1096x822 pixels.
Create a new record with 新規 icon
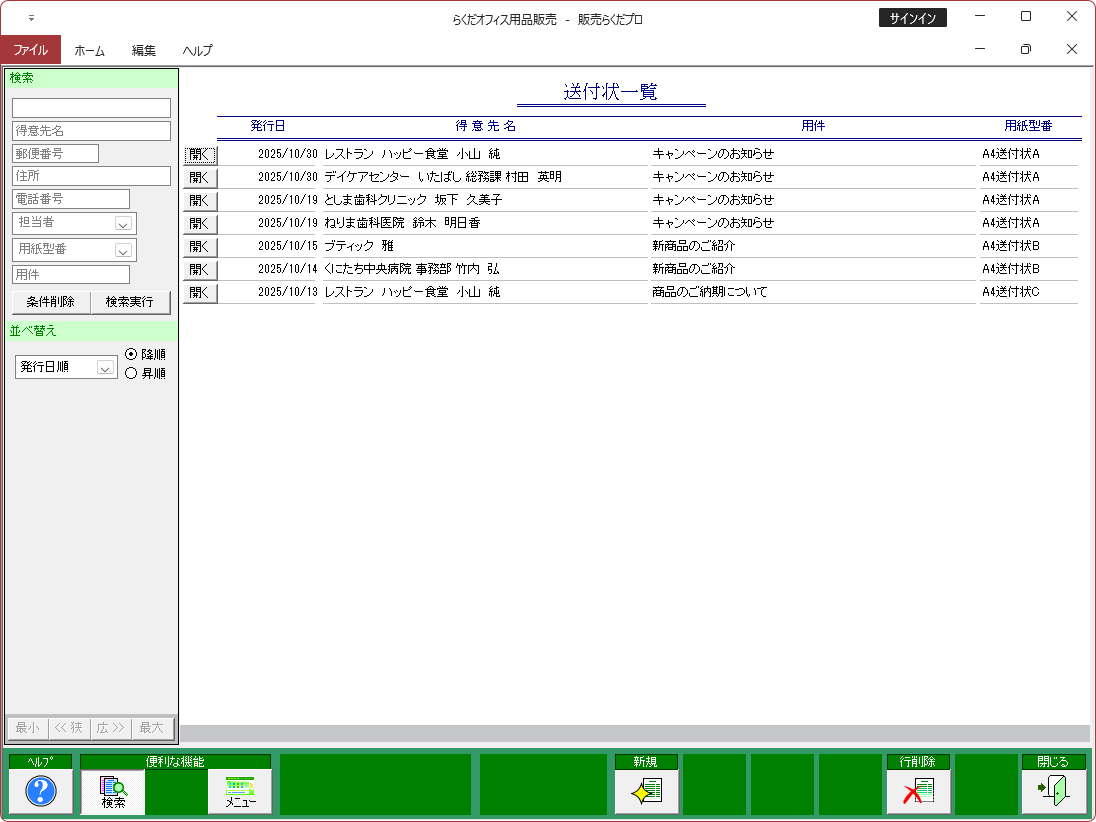tap(646, 791)
